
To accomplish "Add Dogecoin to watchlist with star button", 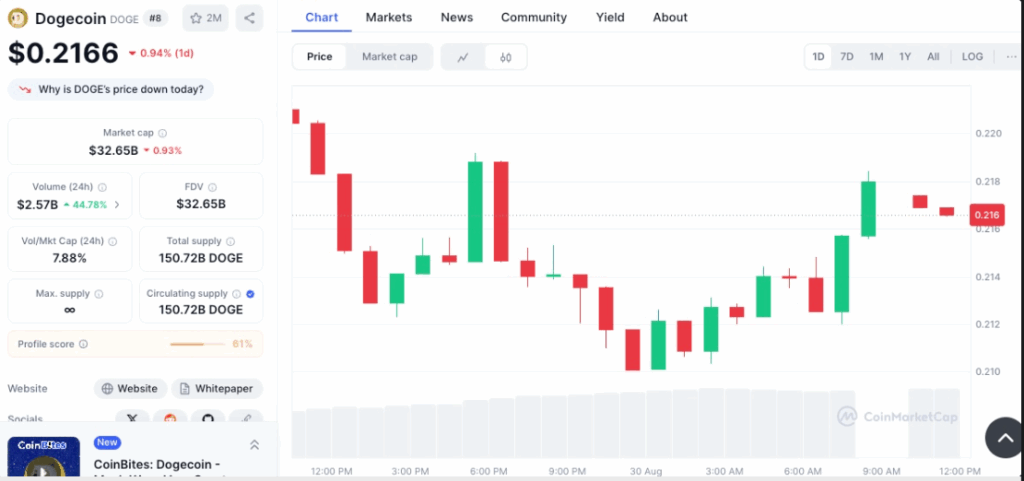I will pyautogui.click(x=204, y=18).
